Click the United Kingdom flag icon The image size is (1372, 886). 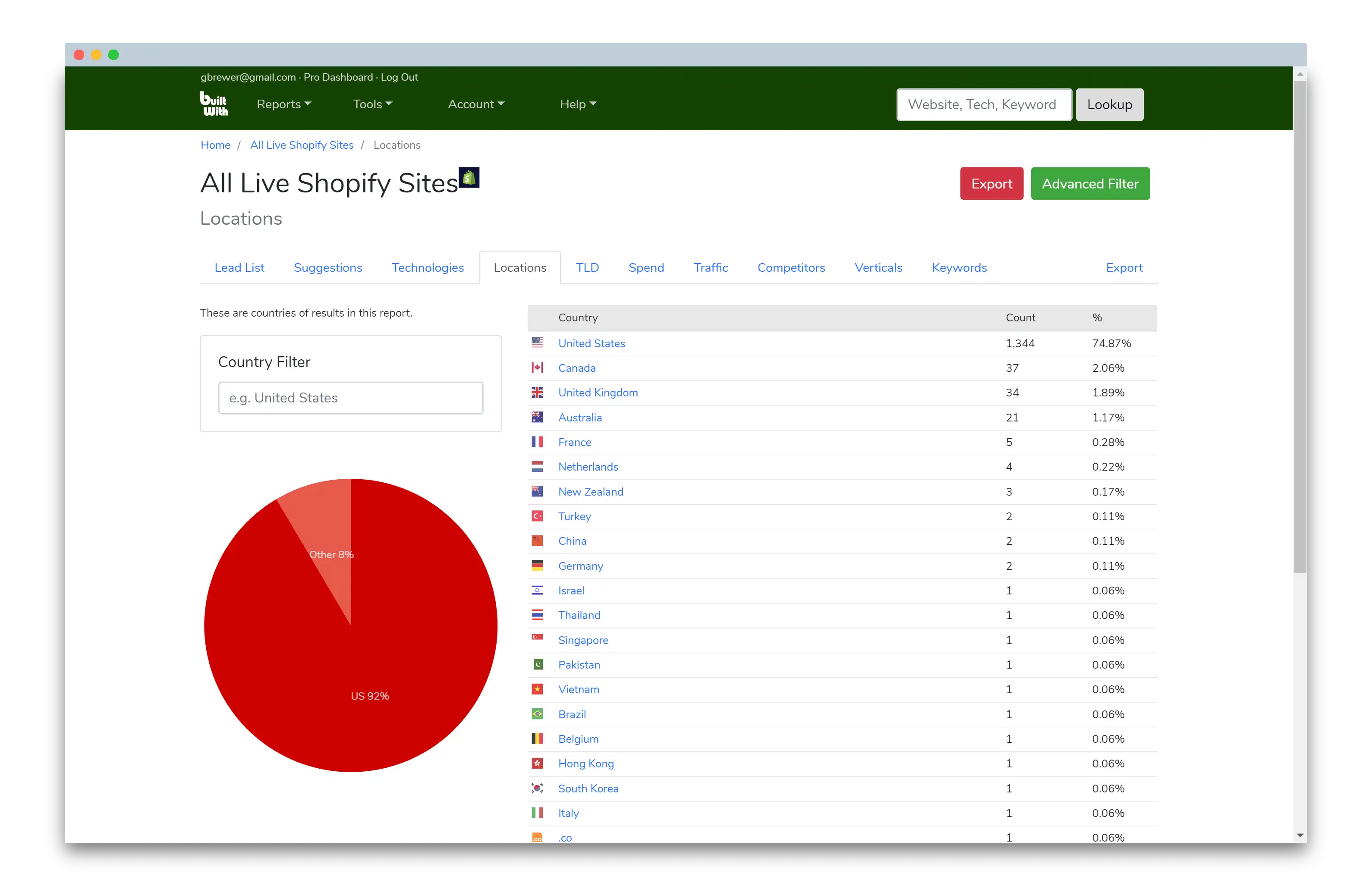coord(537,393)
